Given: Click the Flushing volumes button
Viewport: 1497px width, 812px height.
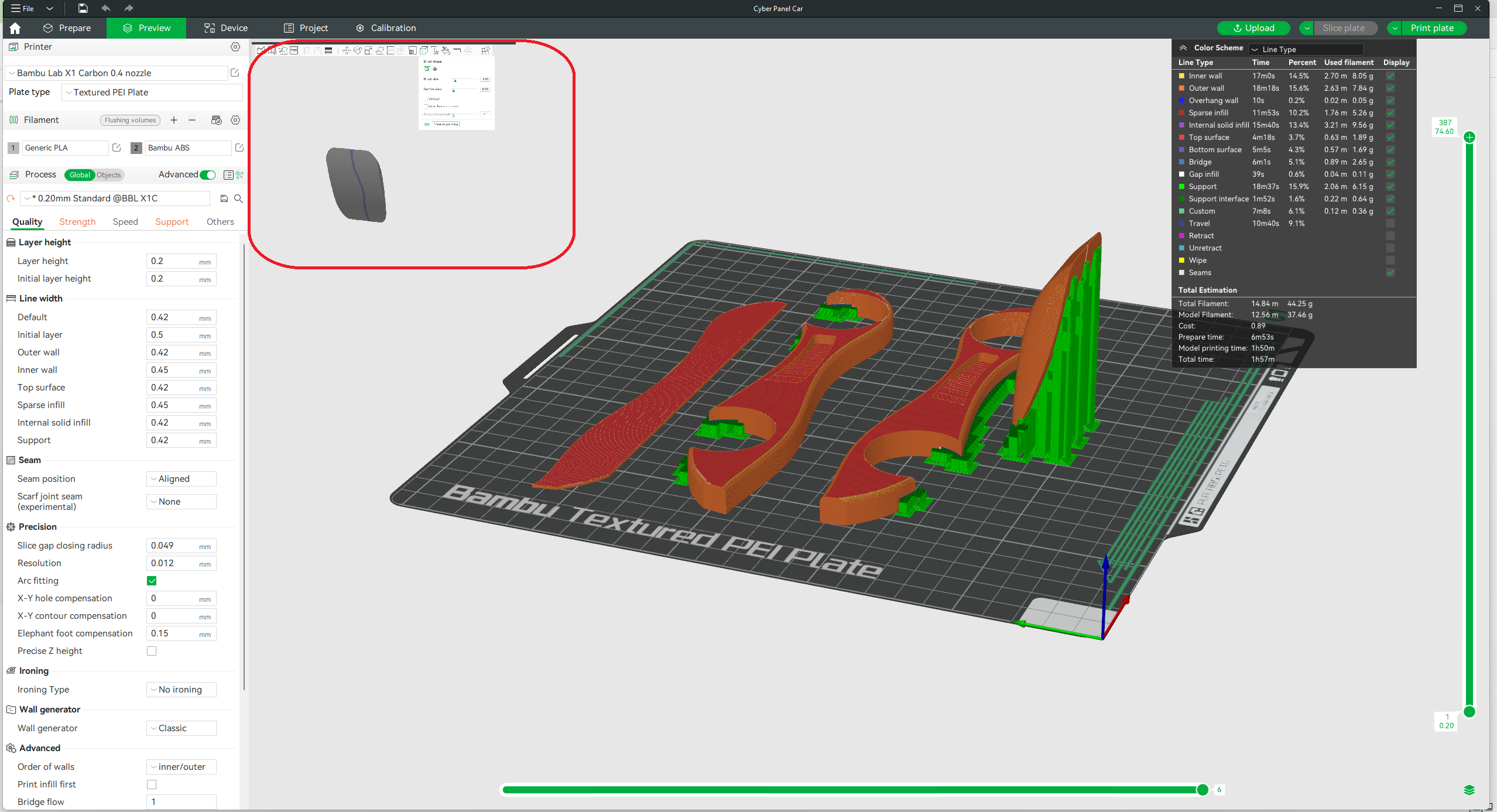Looking at the screenshot, I should [x=130, y=120].
